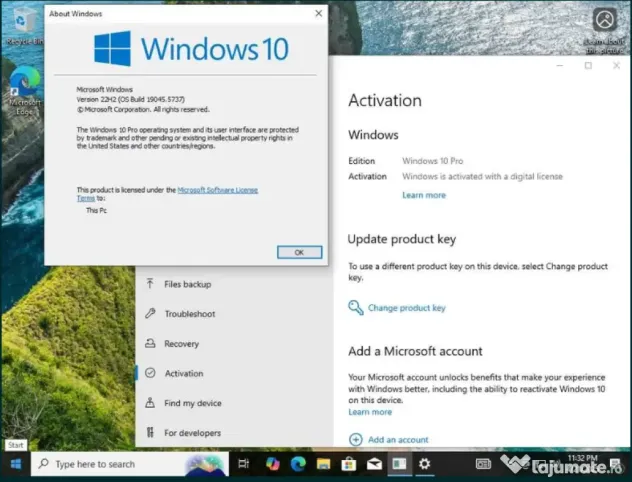This screenshot has width=632, height=482.
Task: Open the Microsoft Software License Terms link
Action: click(217, 189)
